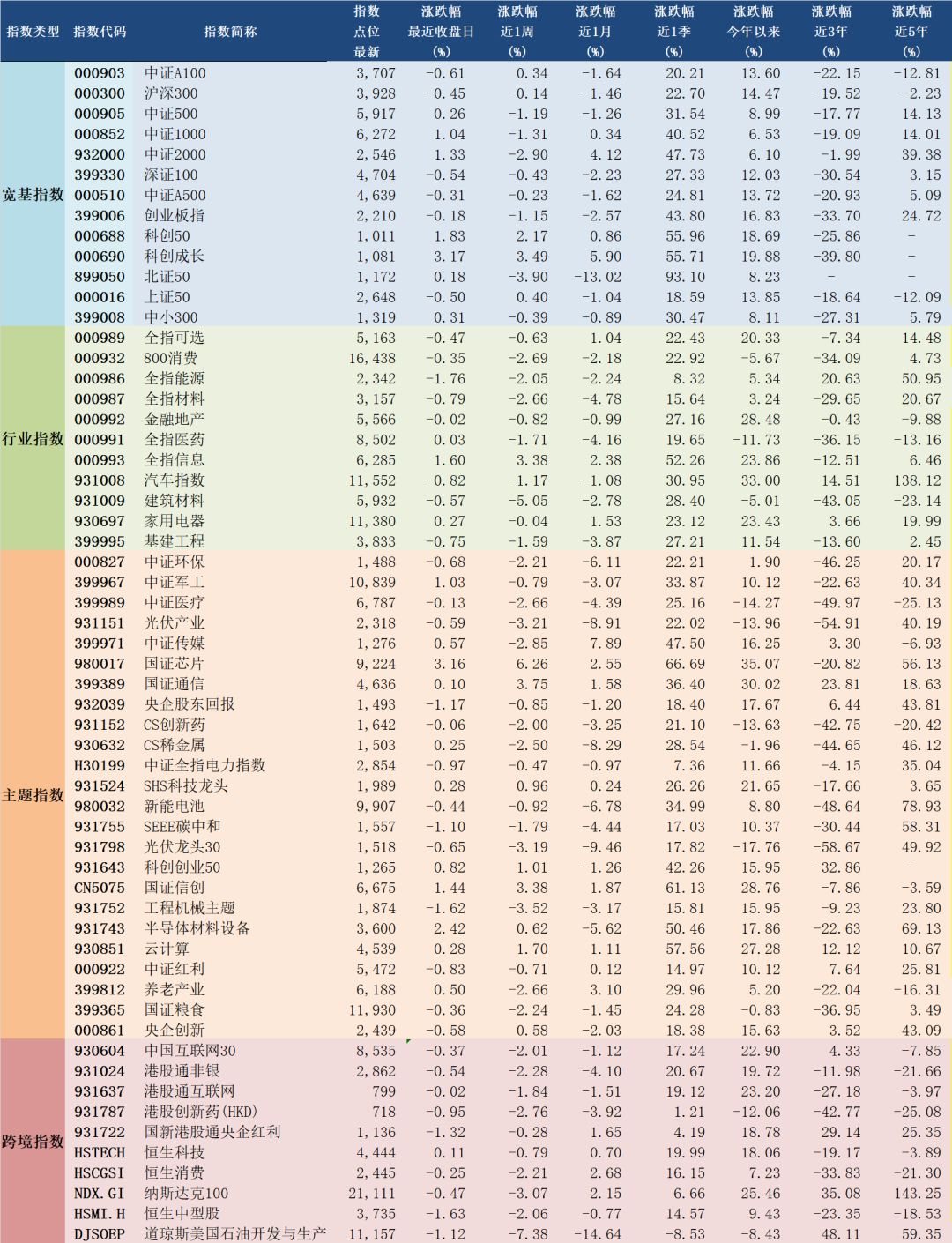
Task: Click the 全指可选 index name
Action: click(x=175, y=338)
